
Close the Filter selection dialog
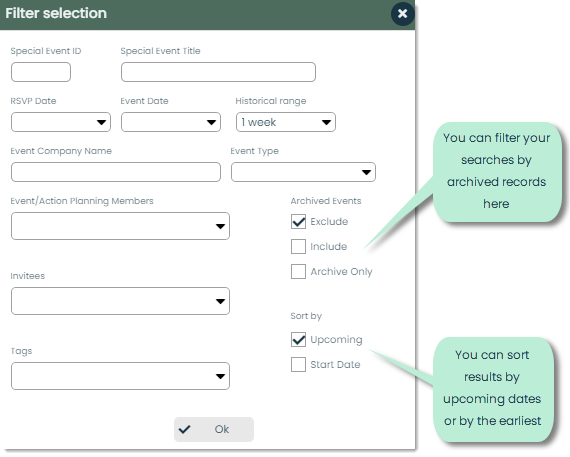(x=402, y=14)
